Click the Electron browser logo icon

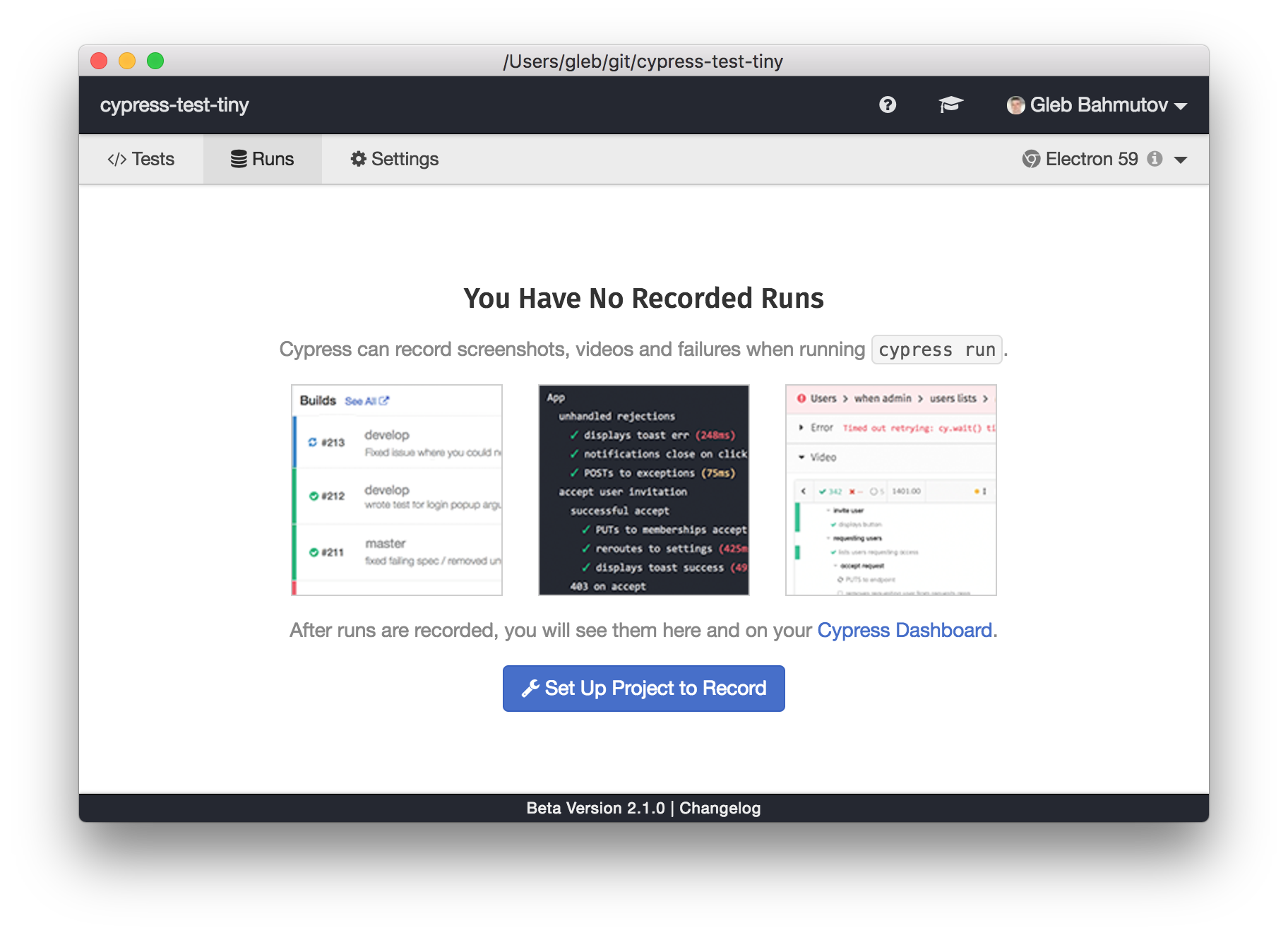pos(1031,159)
